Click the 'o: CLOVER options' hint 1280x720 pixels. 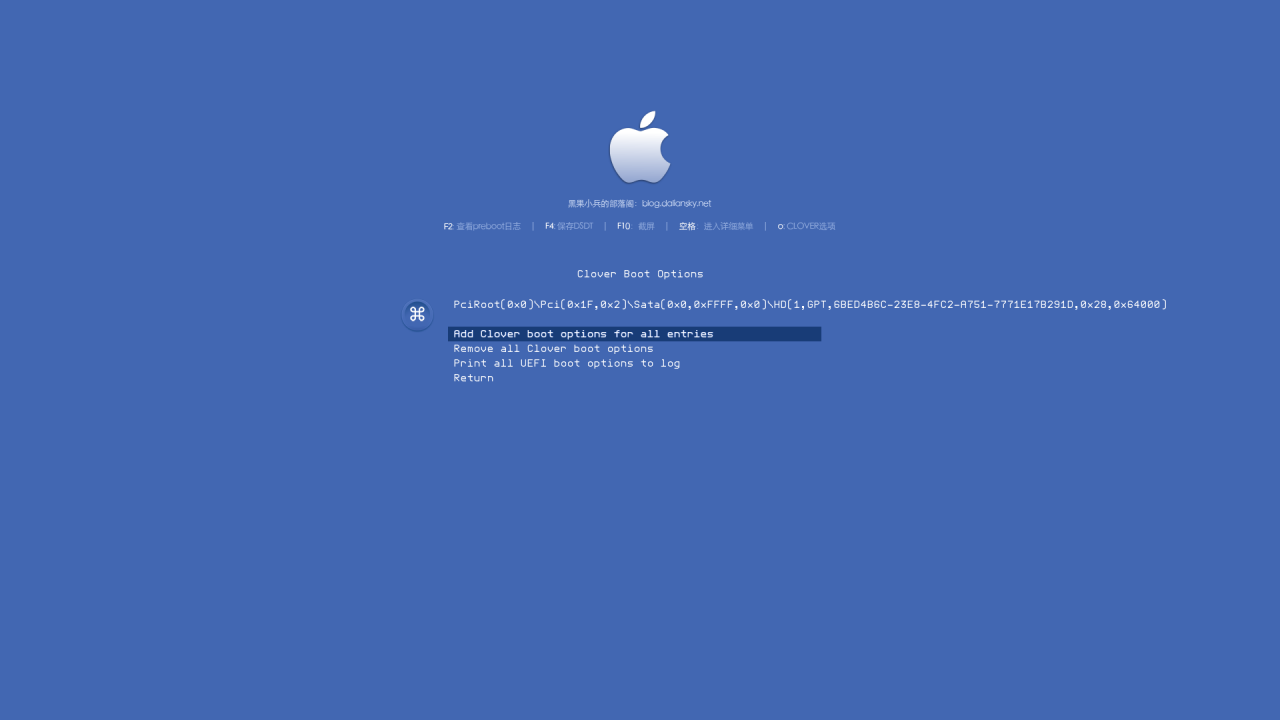point(806,226)
